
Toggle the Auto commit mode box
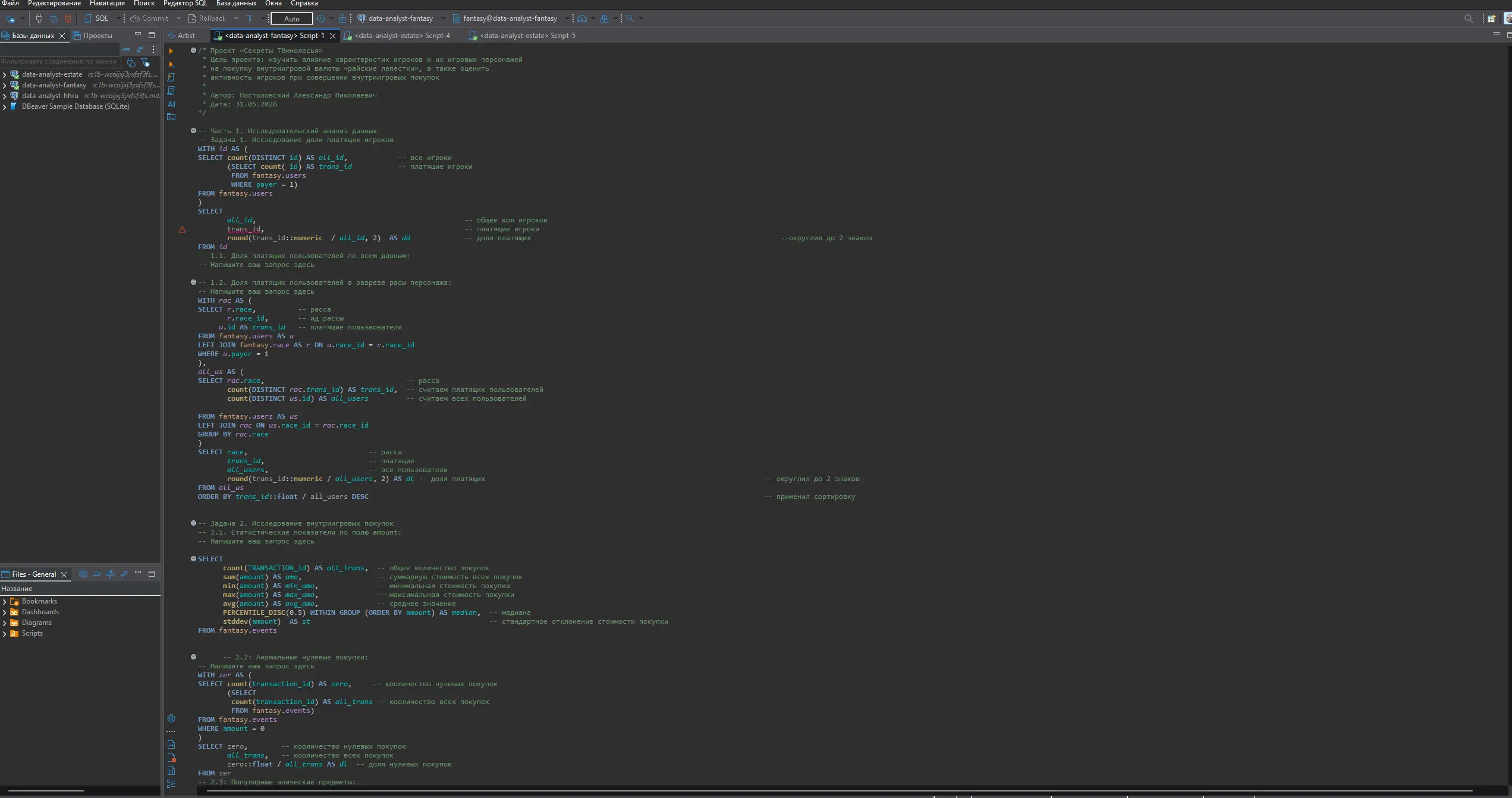(292, 18)
